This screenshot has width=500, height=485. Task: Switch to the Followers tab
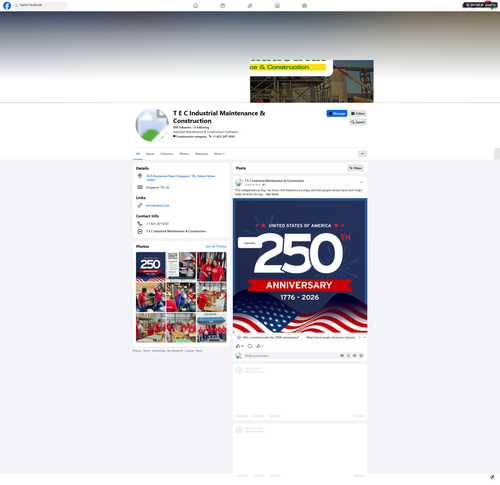tap(167, 154)
